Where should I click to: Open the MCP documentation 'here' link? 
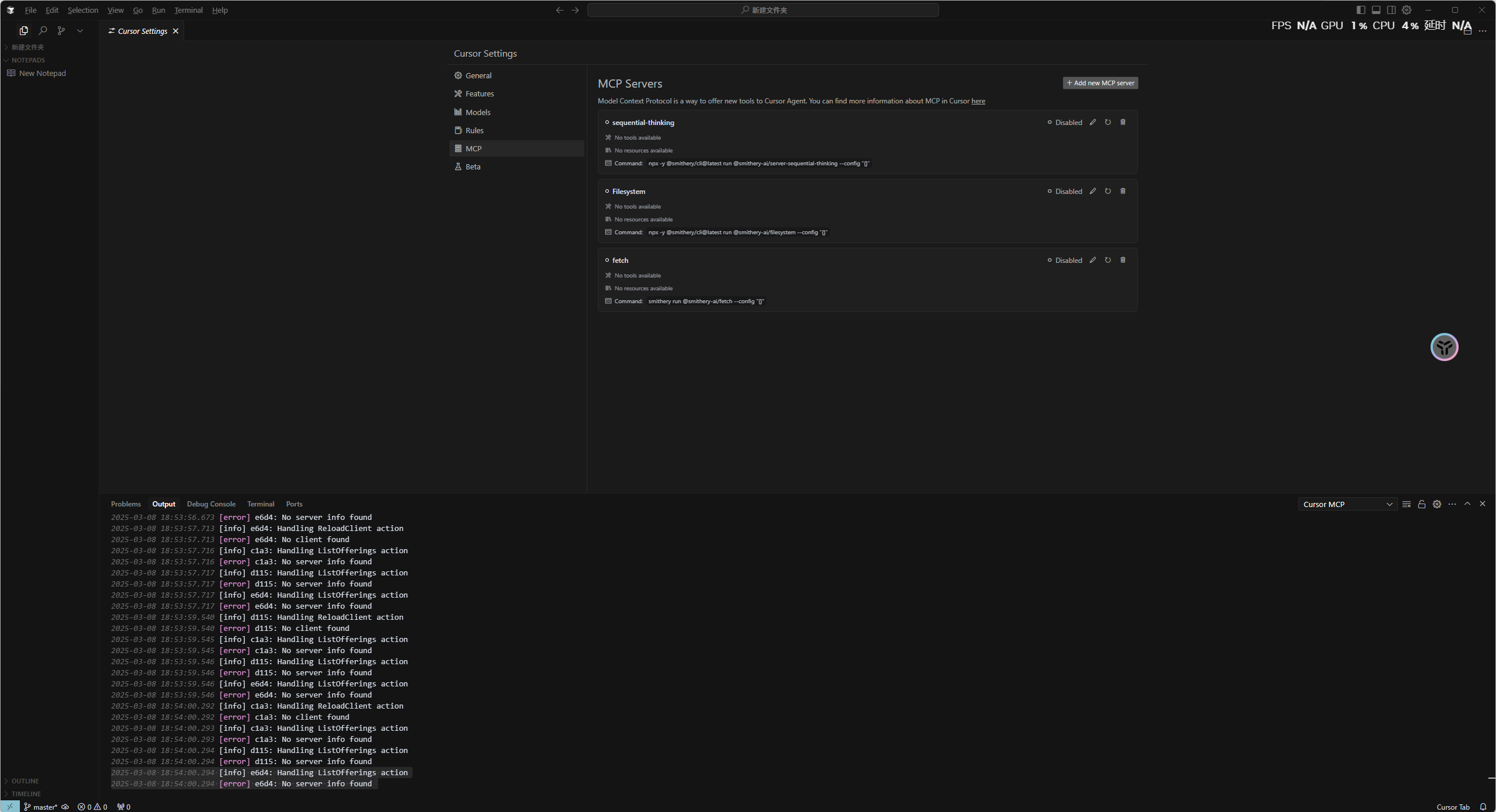978,101
